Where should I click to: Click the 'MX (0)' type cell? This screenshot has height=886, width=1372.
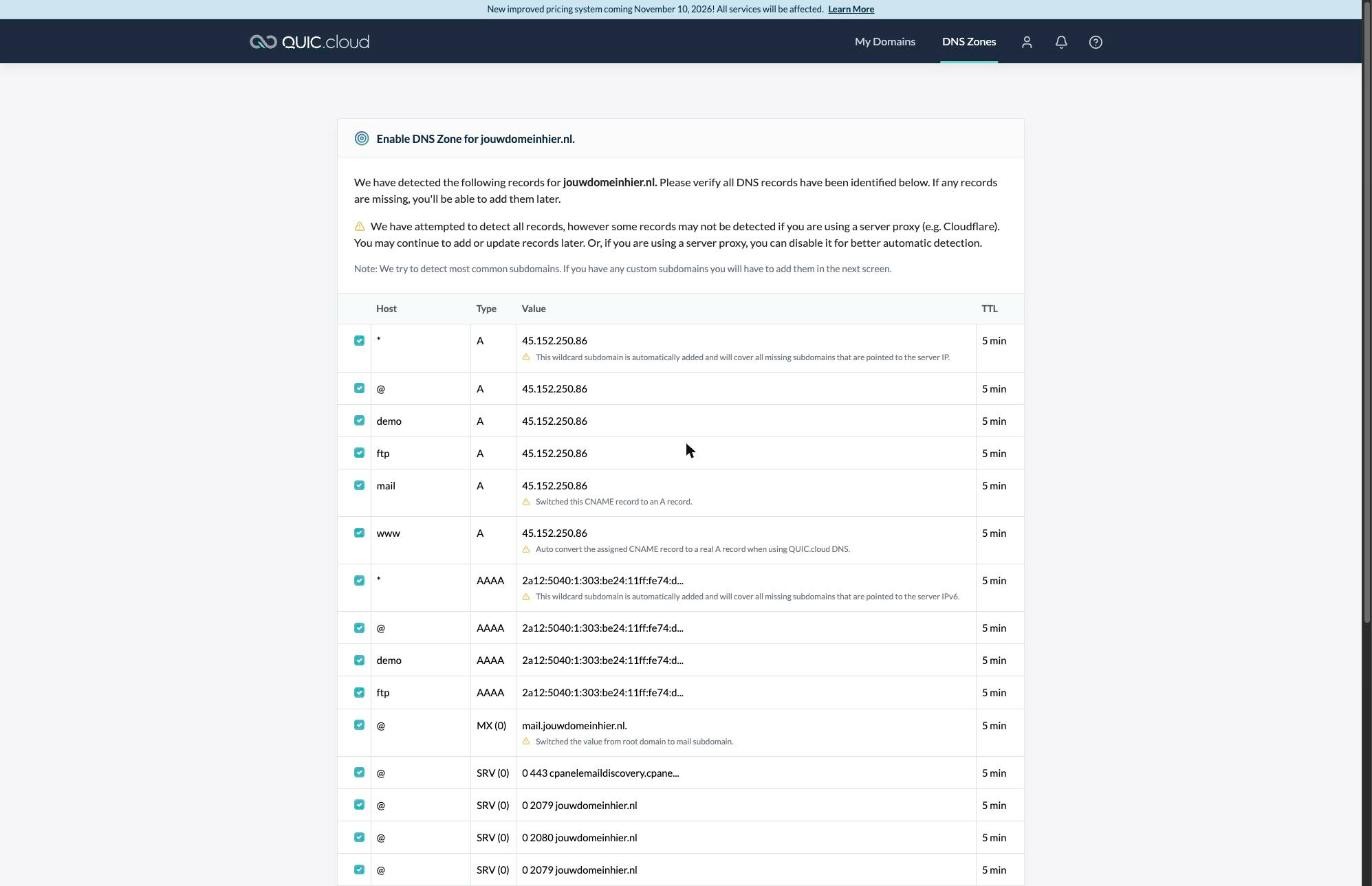coord(491,726)
